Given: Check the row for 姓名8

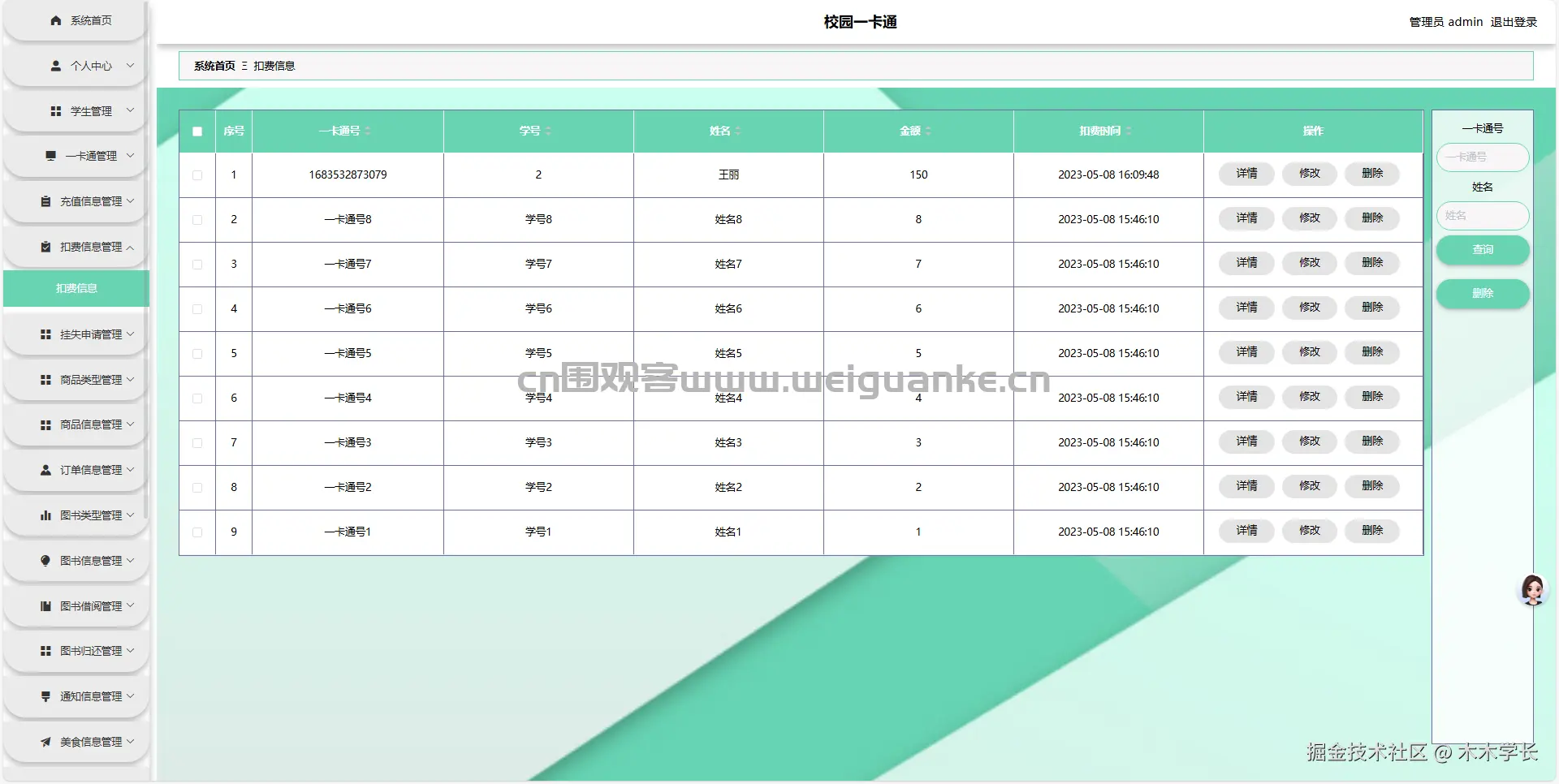Looking at the screenshot, I should 197,220.
